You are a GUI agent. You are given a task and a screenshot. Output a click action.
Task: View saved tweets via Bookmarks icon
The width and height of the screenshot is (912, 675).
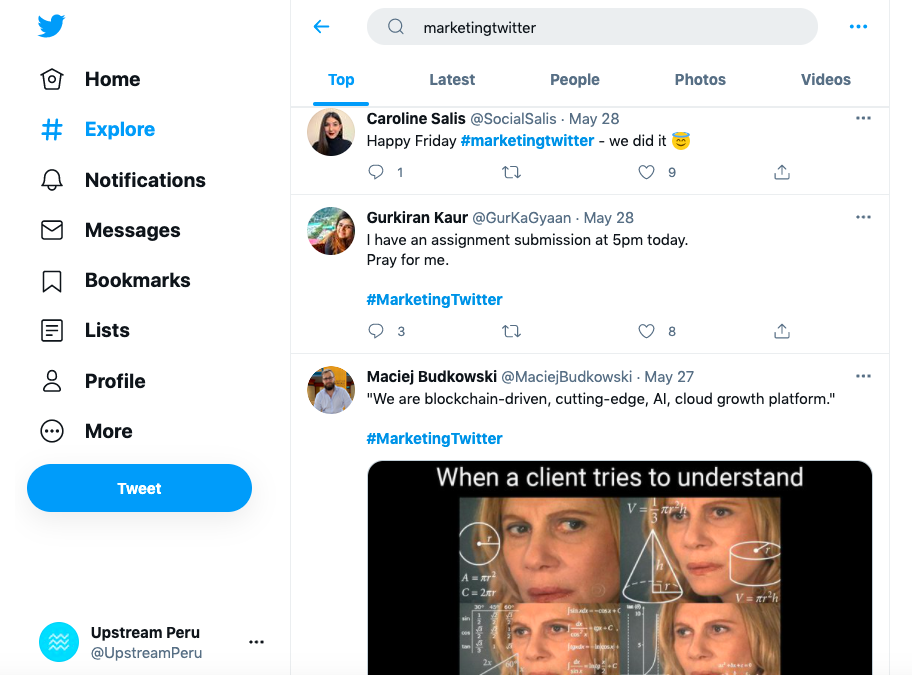pyautogui.click(x=51, y=280)
